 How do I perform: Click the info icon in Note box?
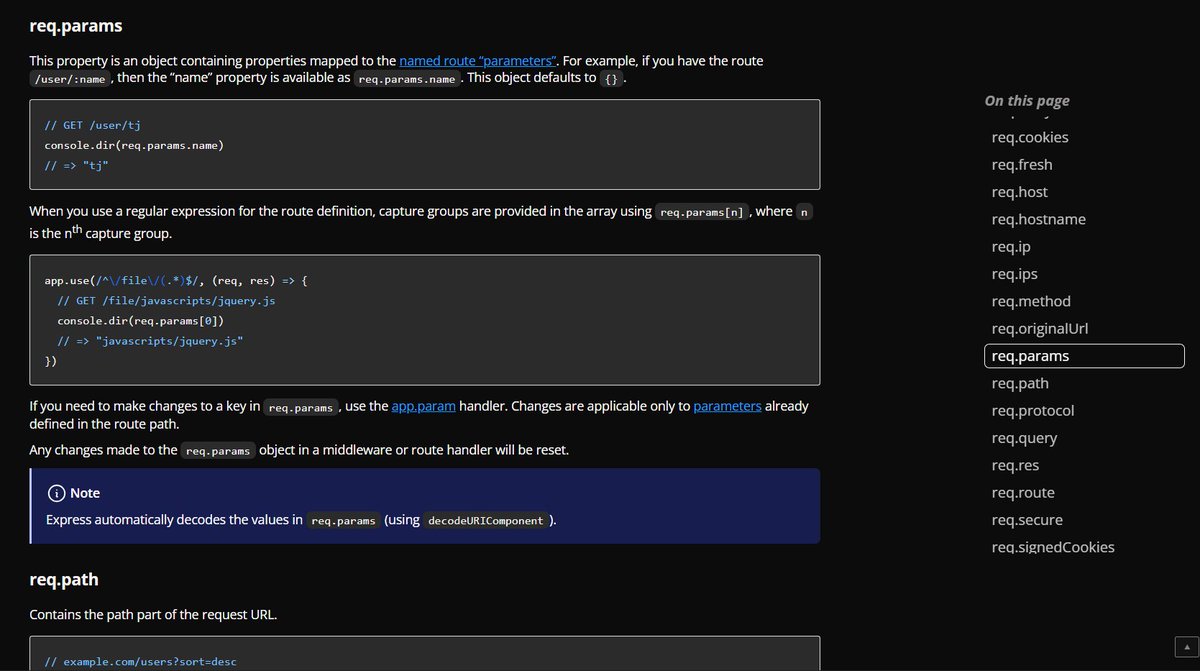point(56,493)
